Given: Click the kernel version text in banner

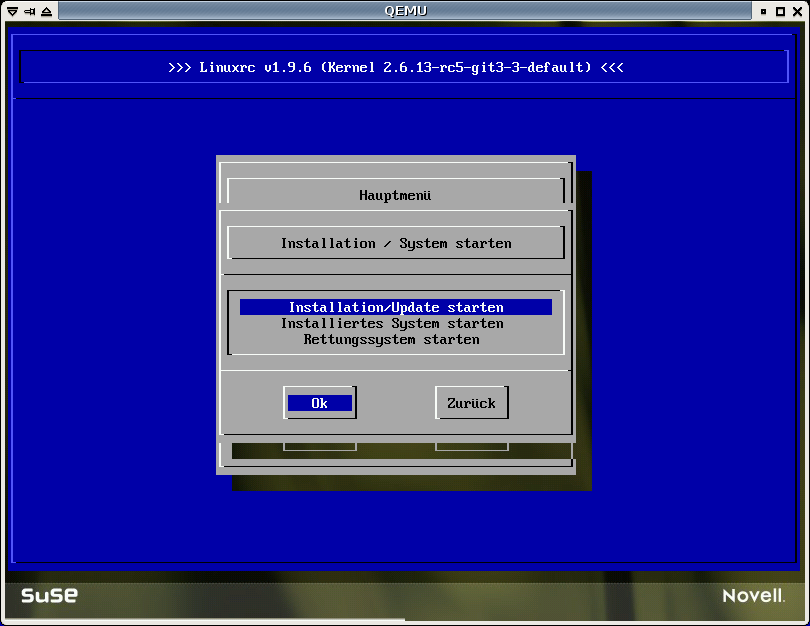Looking at the screenshot, I should (x=458, y=67).
